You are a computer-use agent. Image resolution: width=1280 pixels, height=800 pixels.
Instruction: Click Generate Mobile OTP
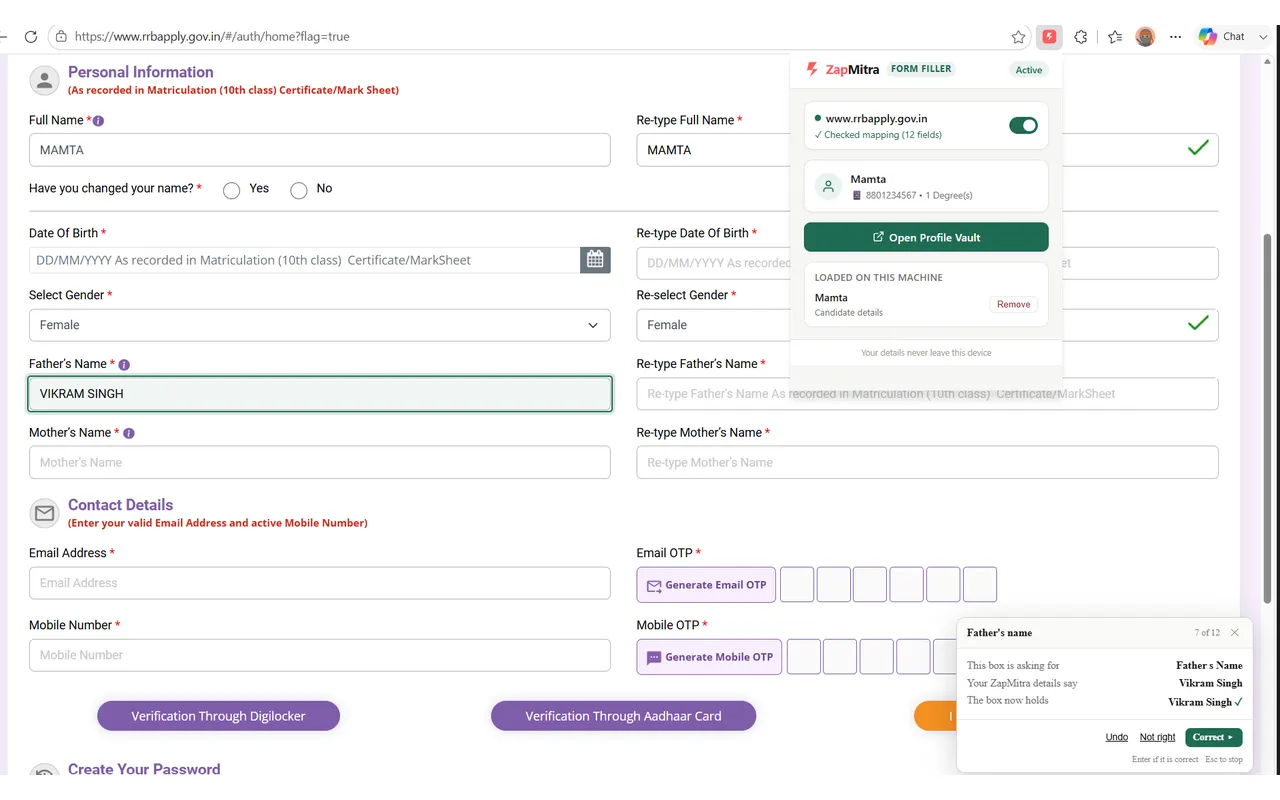coord(710,657)
